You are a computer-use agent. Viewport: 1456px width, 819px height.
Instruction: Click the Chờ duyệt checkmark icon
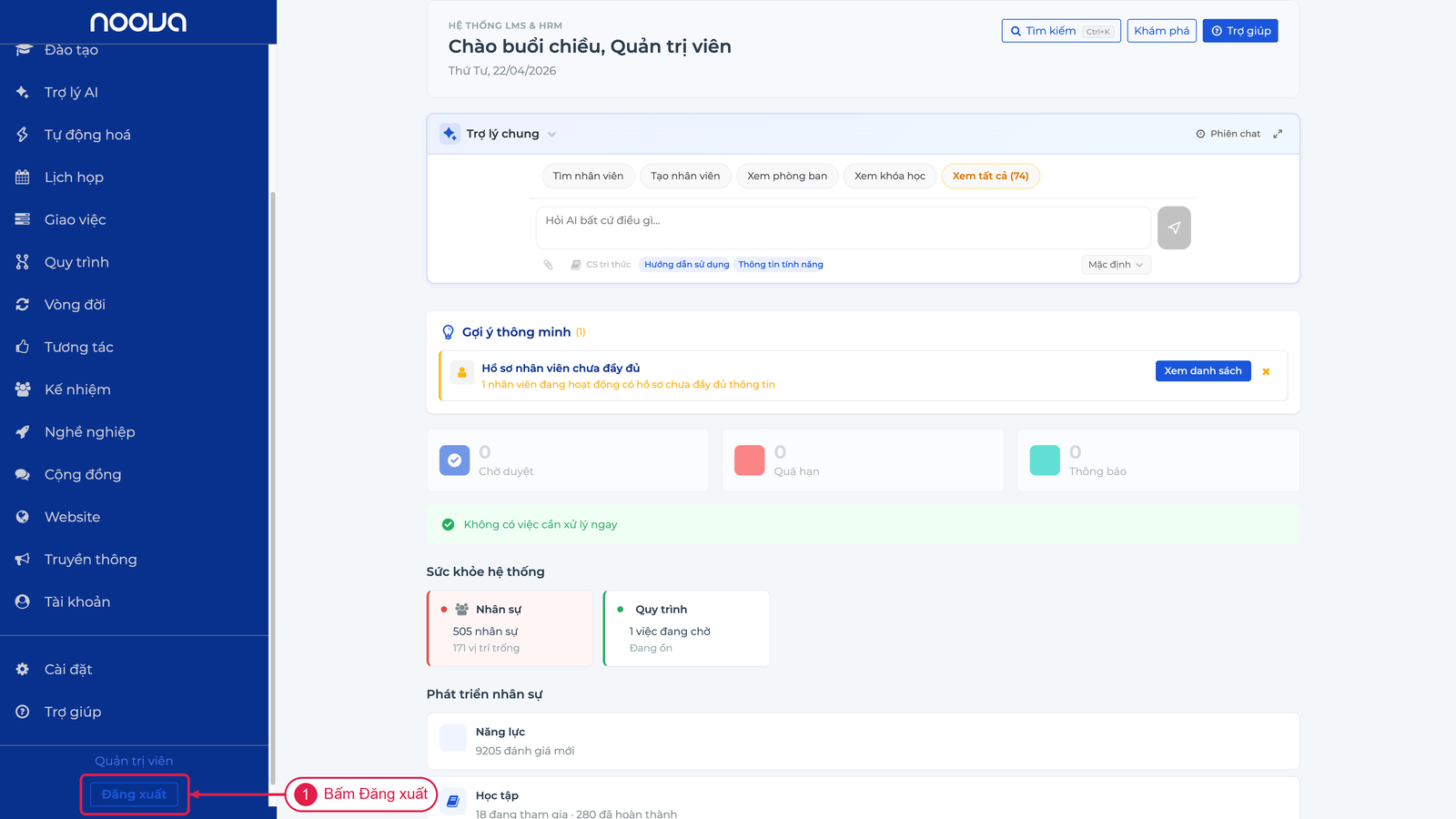(x=454, y=460)
